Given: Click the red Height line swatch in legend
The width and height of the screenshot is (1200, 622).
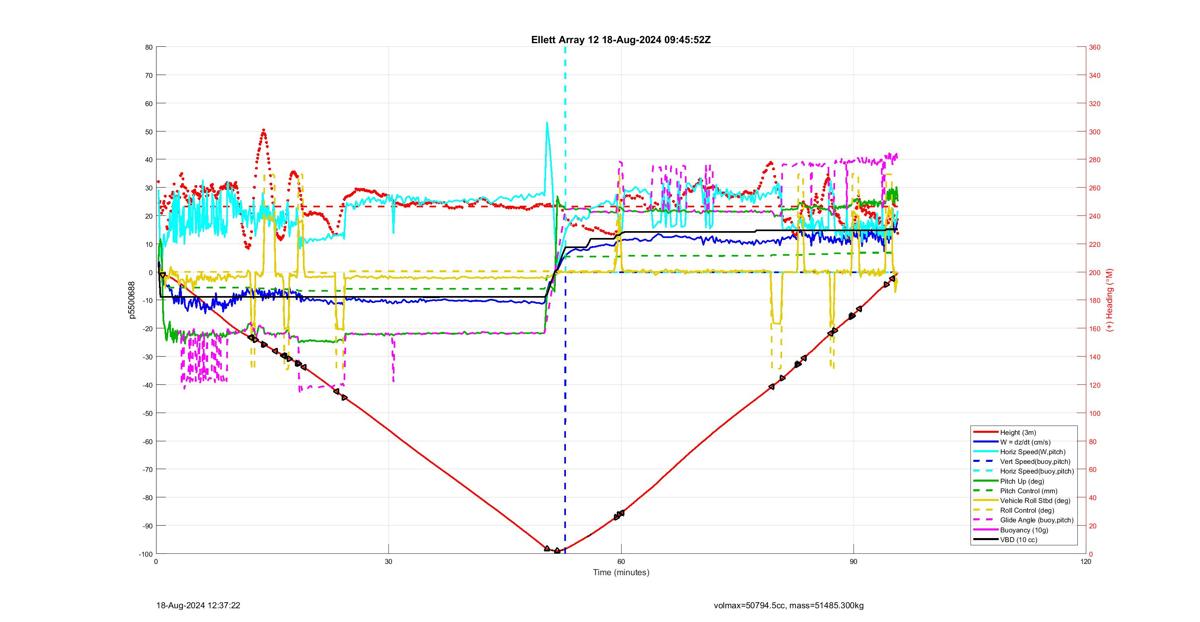Looking at the screenshot, I should tap(984, 431).
